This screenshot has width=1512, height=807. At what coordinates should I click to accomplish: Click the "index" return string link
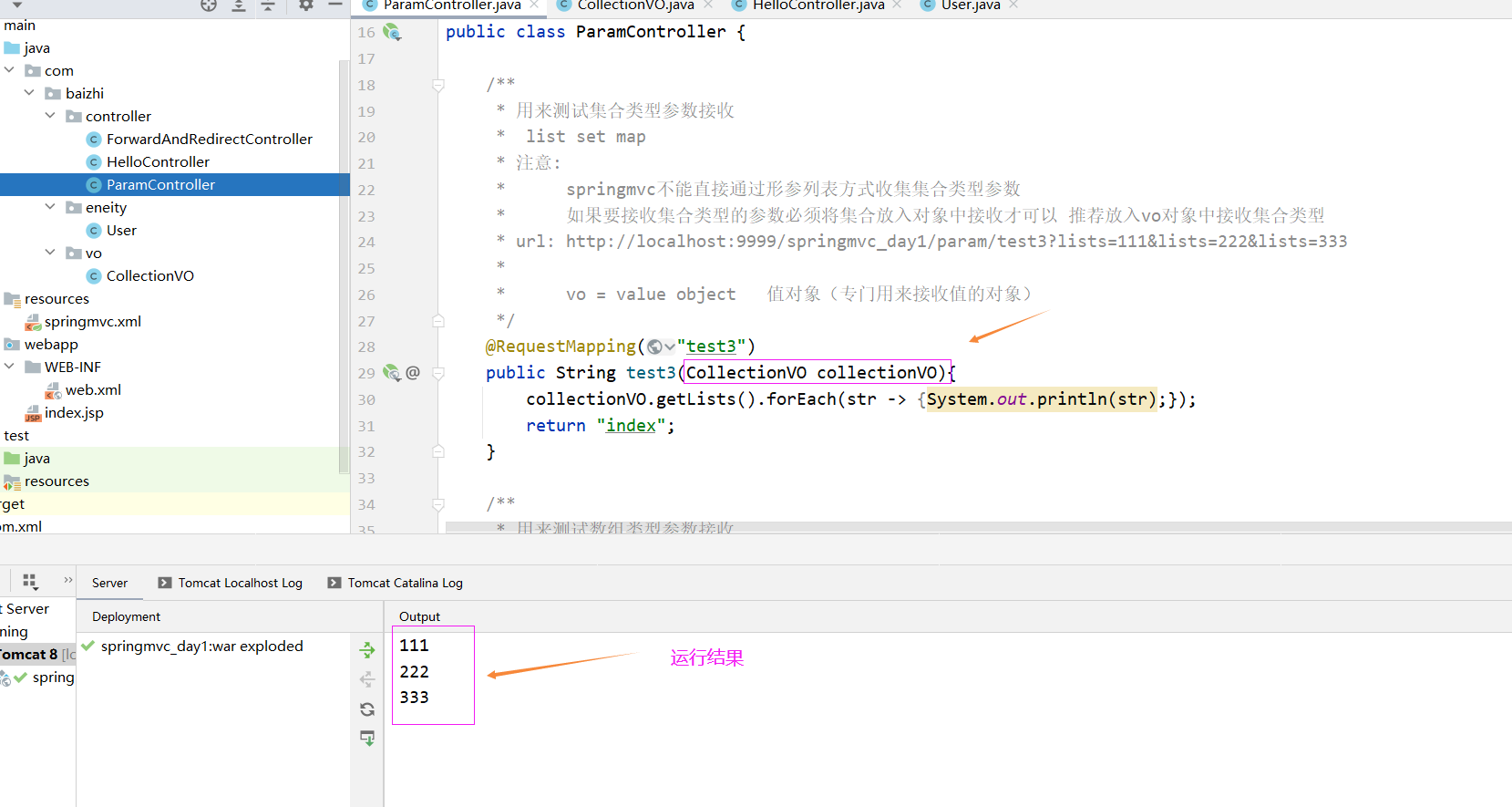[631, 425]
